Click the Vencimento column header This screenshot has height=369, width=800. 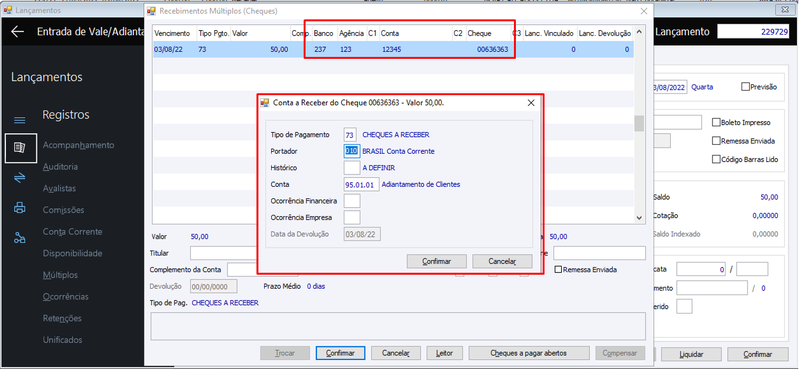[174, 33]
